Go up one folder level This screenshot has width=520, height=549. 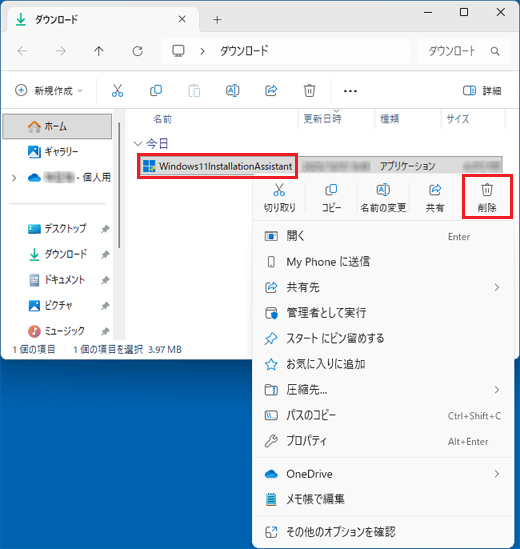(99, 51)
